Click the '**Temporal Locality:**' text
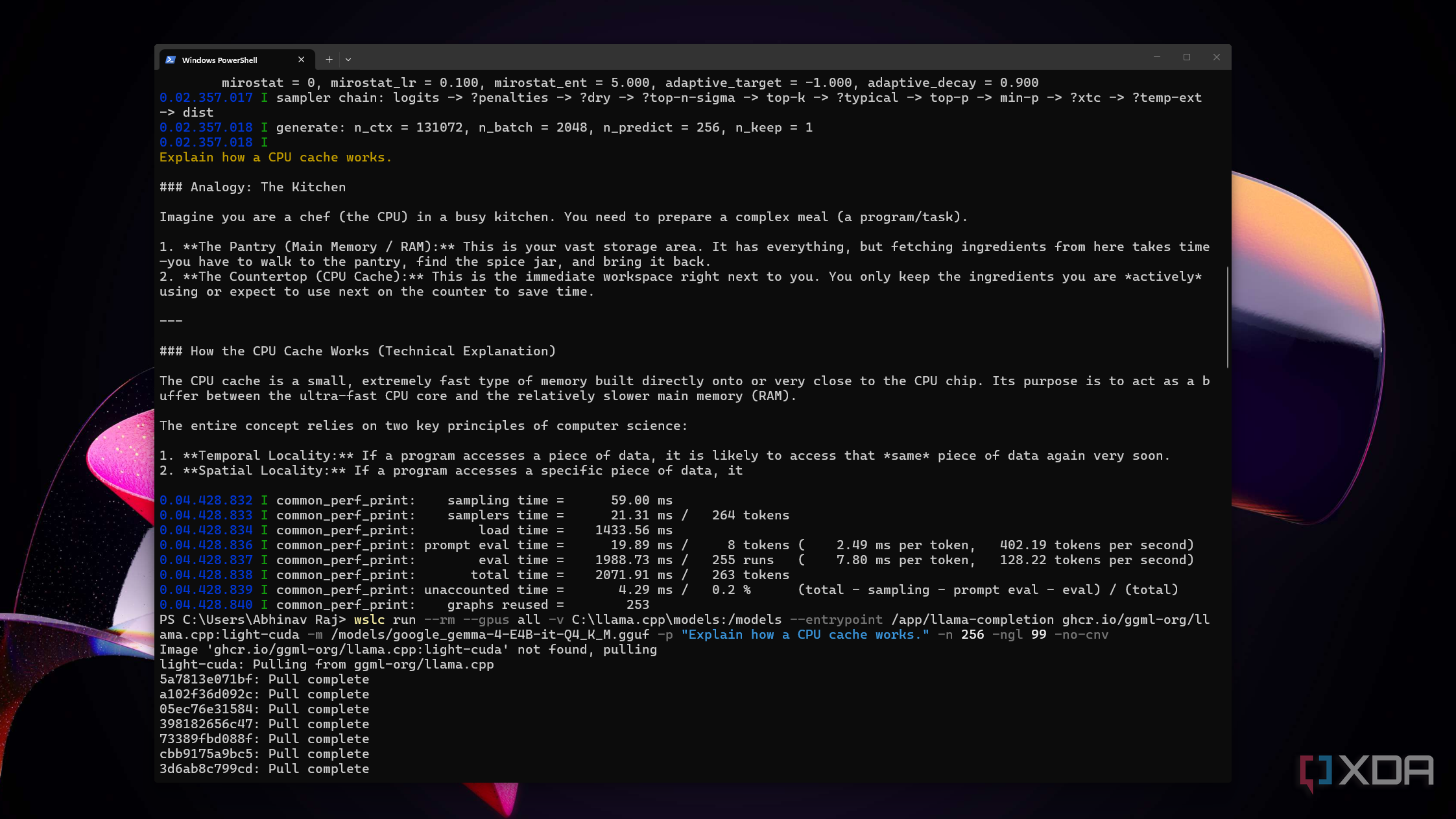The height and width of the screenshot is (819, 1456). click(269, 456)
